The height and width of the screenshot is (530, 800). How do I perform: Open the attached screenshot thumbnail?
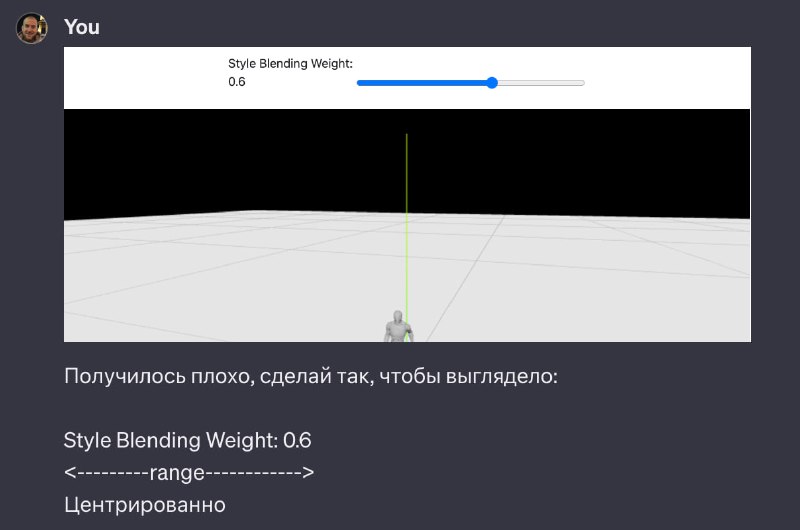coord(407,194)
